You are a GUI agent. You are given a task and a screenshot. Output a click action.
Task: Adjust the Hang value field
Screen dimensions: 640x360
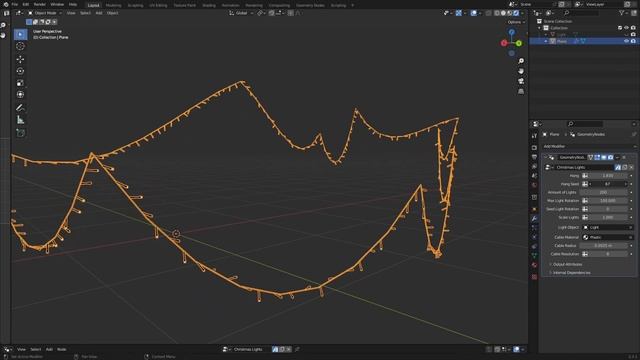(607, 176)
